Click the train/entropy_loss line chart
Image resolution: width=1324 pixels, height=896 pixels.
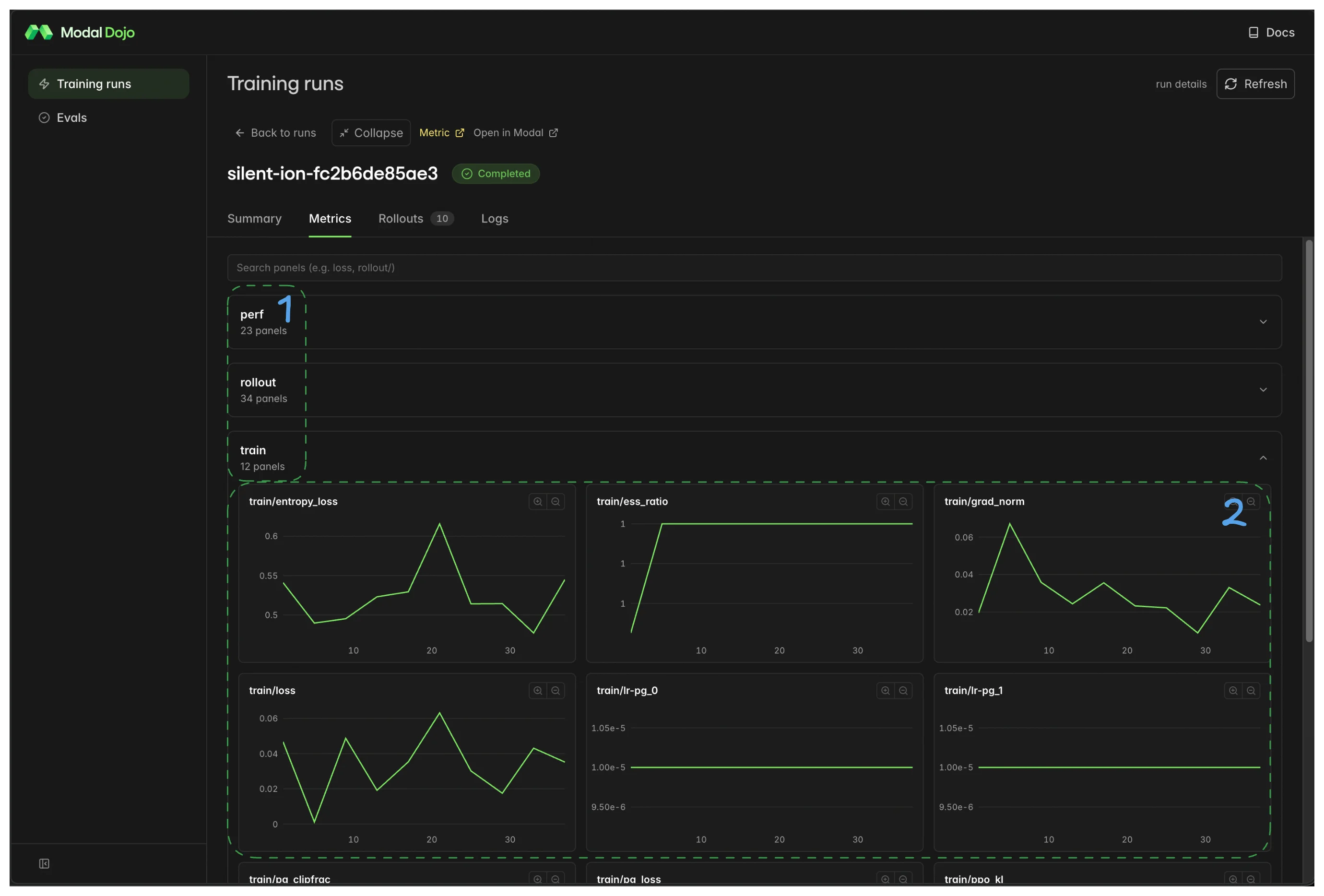424,578
